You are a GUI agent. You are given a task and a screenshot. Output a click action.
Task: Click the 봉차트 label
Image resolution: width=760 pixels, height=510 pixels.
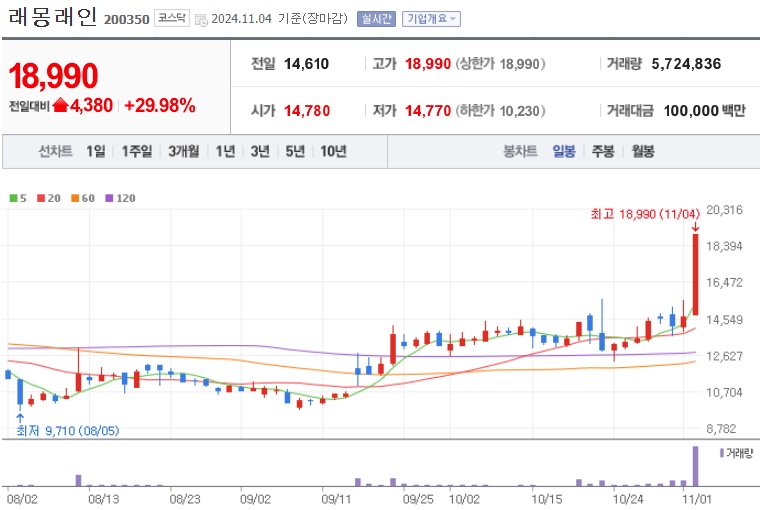tap(521, 151)
